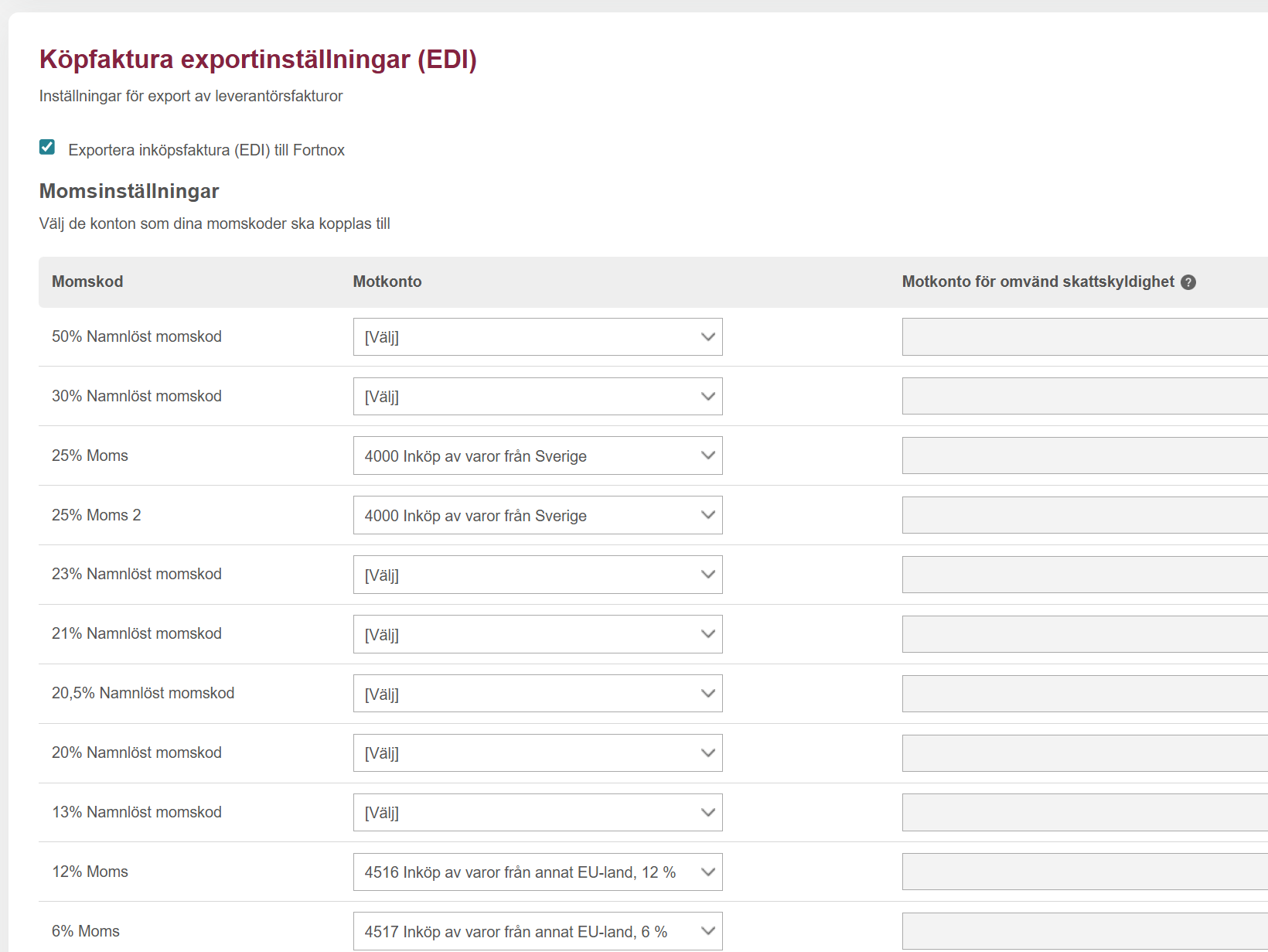The width and height of the screenshot is (1268, 952).
Task: Click help icon beside Motkonto för omvänd skattskyldighet
Action: [x=1188, y=282]
